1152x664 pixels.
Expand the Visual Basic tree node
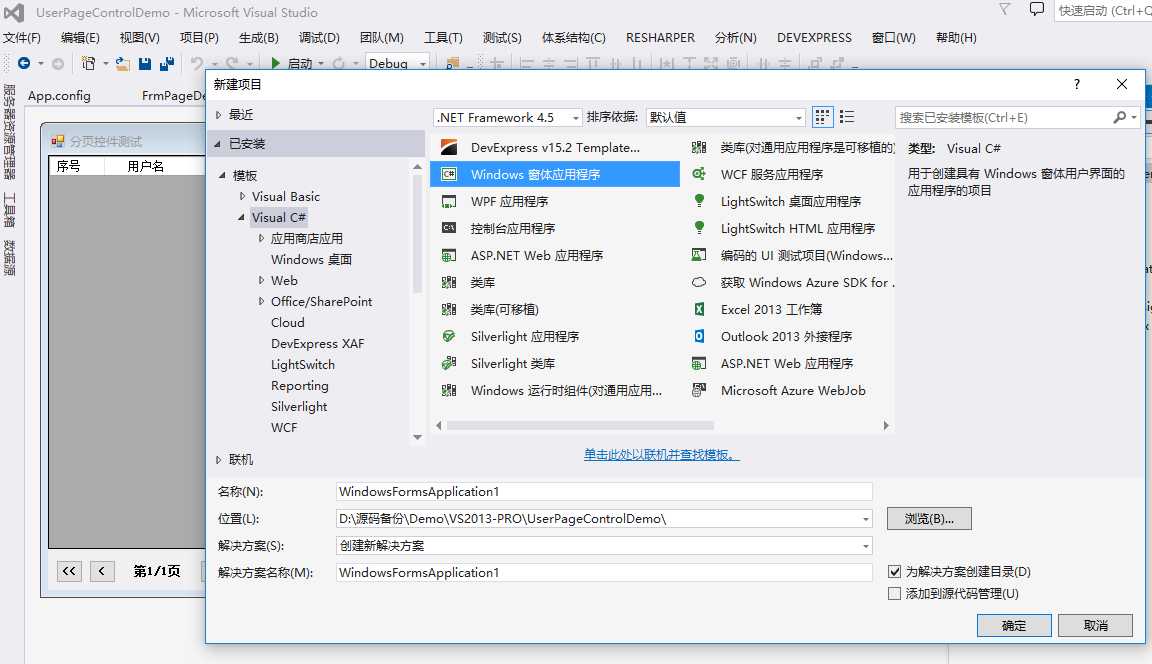pyautogui.click(x=242, y=197)
